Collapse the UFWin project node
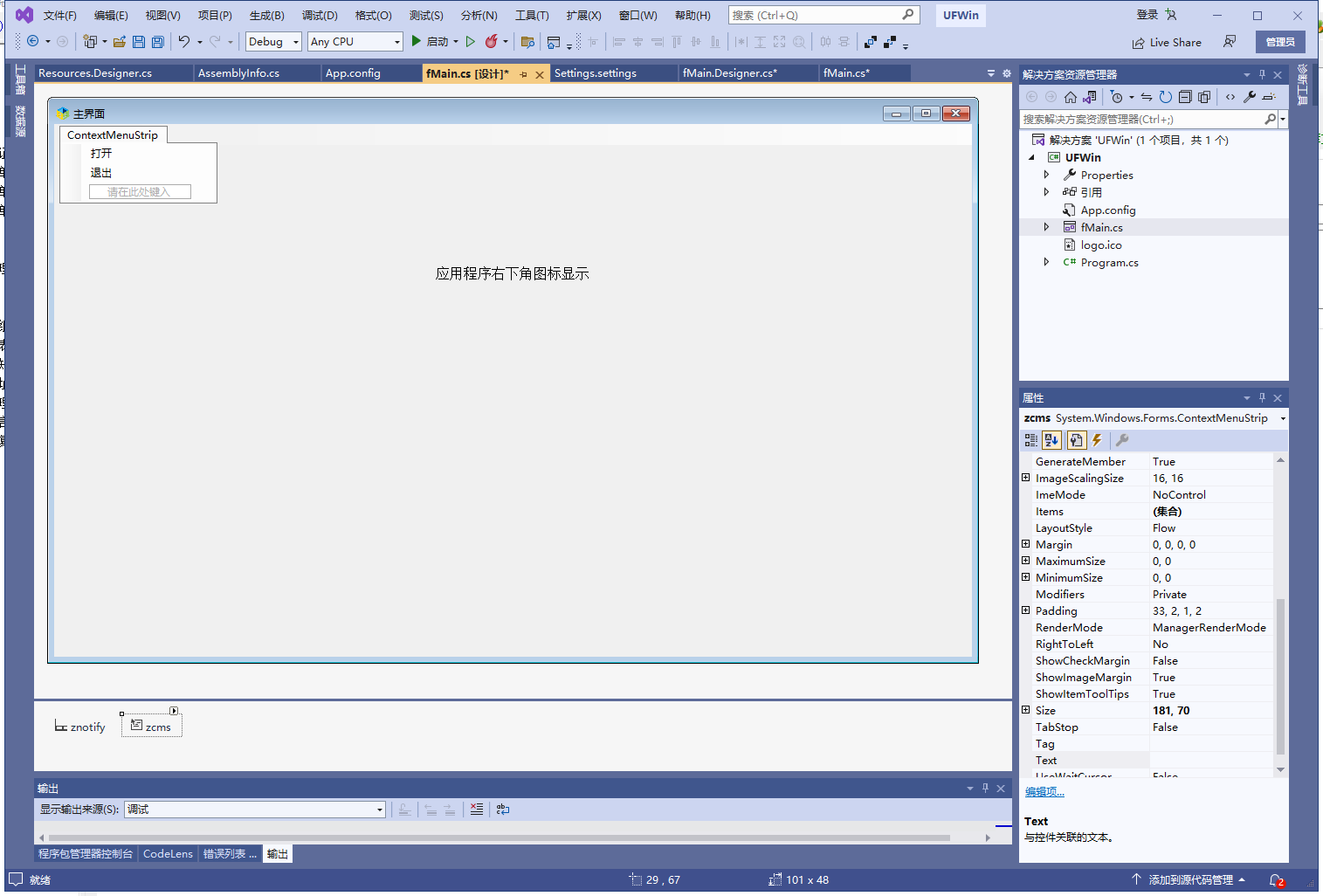 click(x=1031, y=157)
